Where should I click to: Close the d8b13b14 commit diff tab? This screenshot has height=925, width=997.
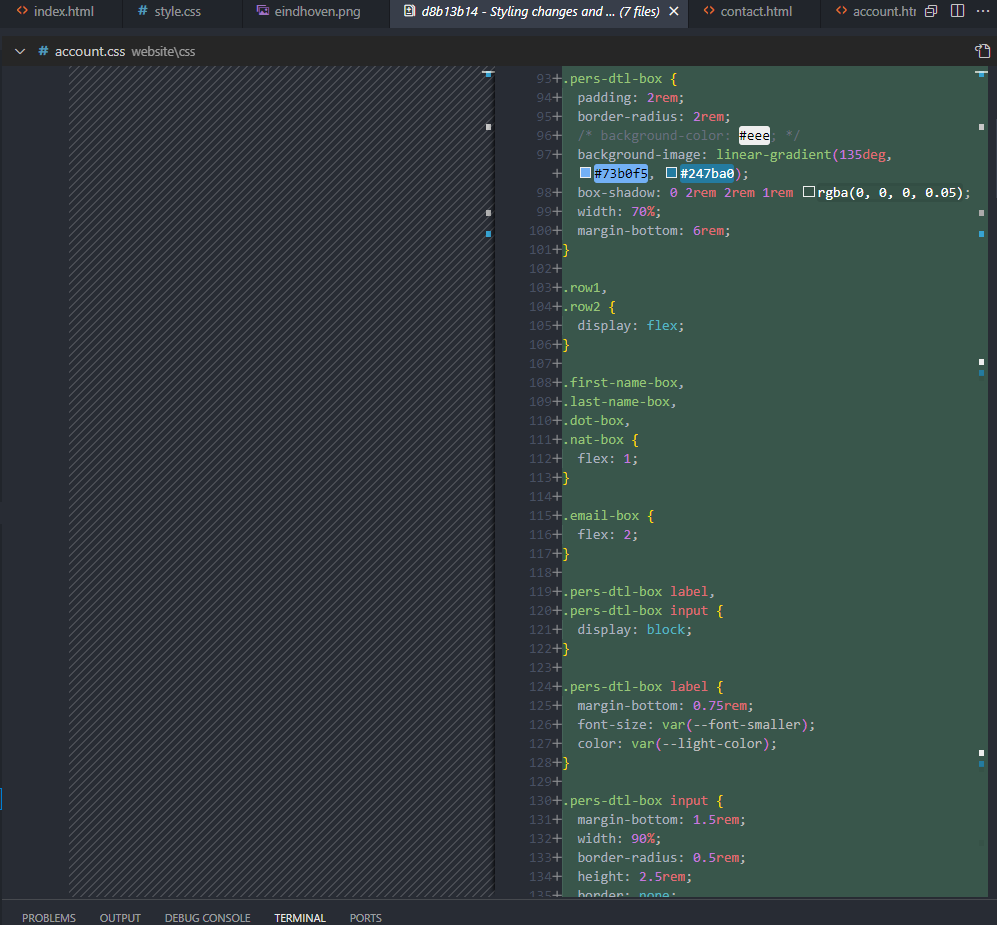tap(673, 12)
